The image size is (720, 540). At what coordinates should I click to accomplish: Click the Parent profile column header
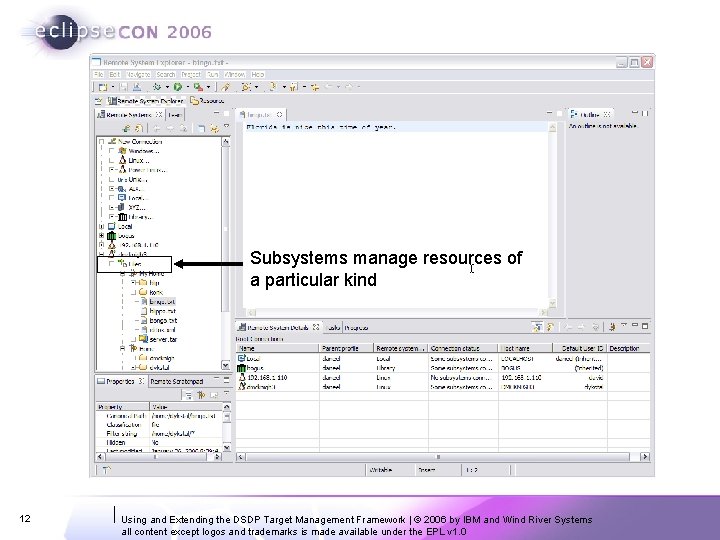[346, 348]
